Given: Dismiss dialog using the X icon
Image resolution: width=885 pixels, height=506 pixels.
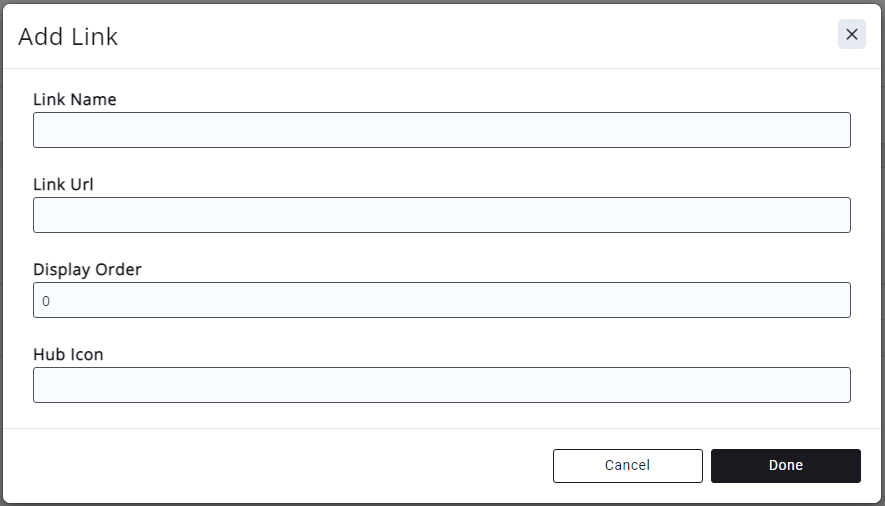Looking at the screenshot, I should click(x=851, y=35).
